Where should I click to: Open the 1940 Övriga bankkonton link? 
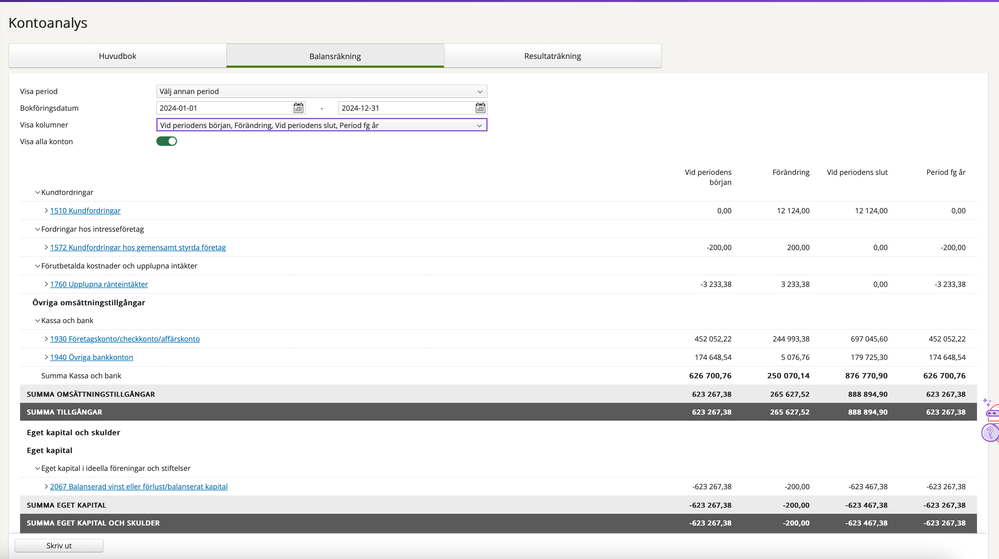tap(91, 357)
